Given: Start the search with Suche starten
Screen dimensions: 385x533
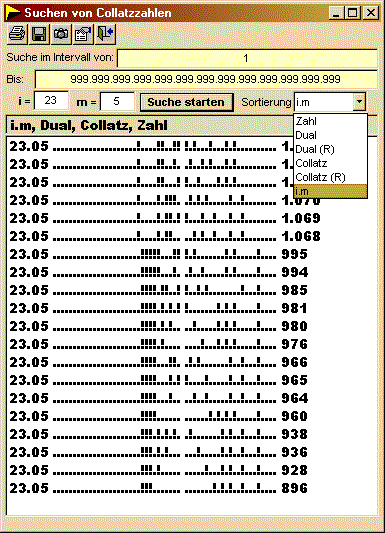Looking at the screenshot, I should (187, 102).
